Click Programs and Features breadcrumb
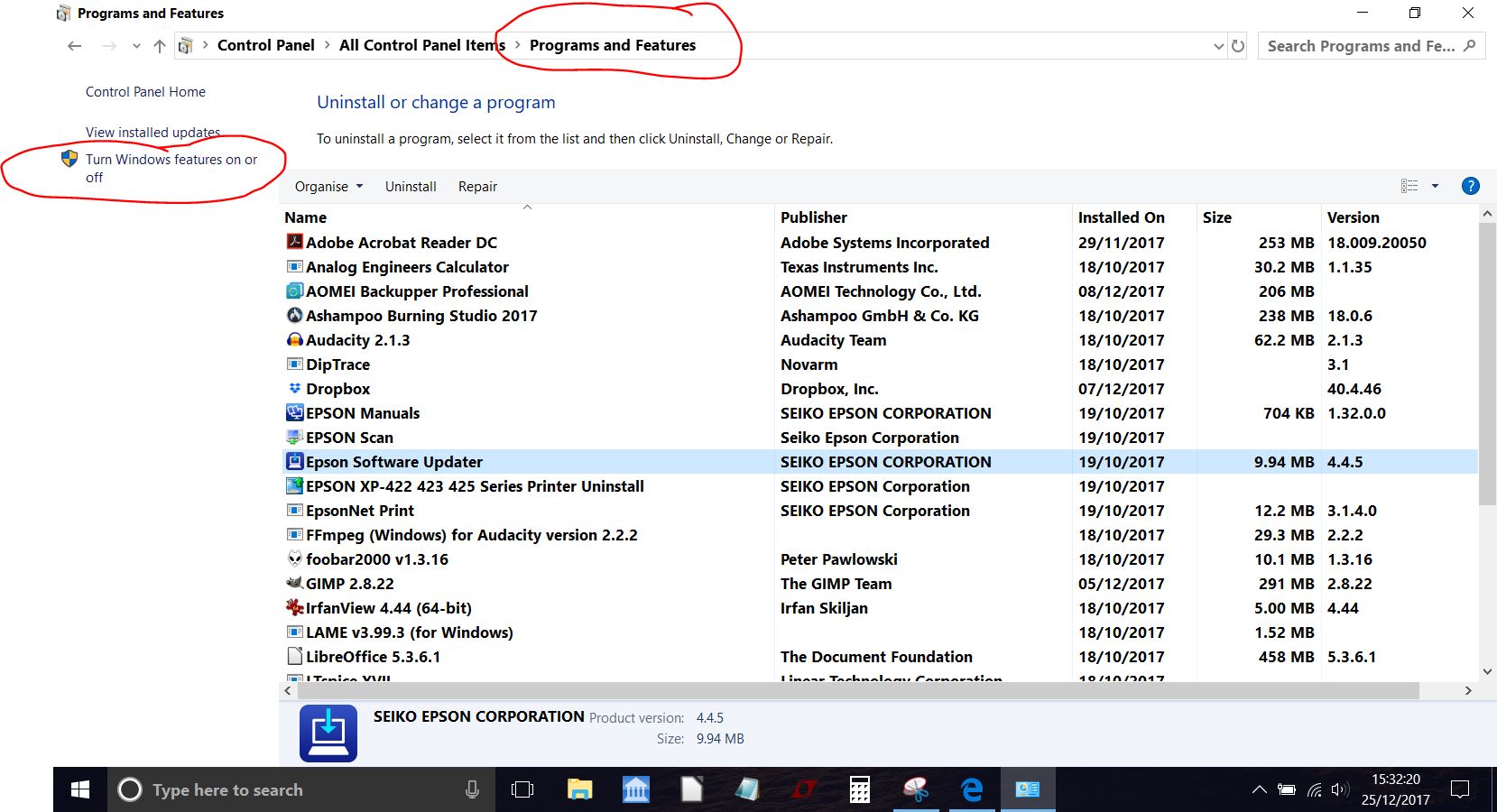This screenshot has width=1497, height=812. (613, 45)
